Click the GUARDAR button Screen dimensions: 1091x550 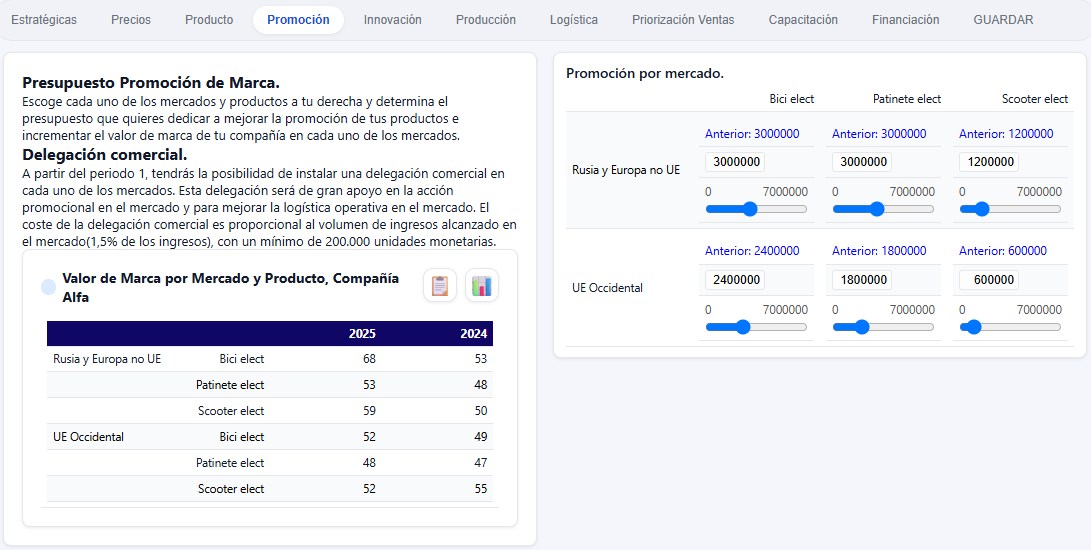[1003, 19]
